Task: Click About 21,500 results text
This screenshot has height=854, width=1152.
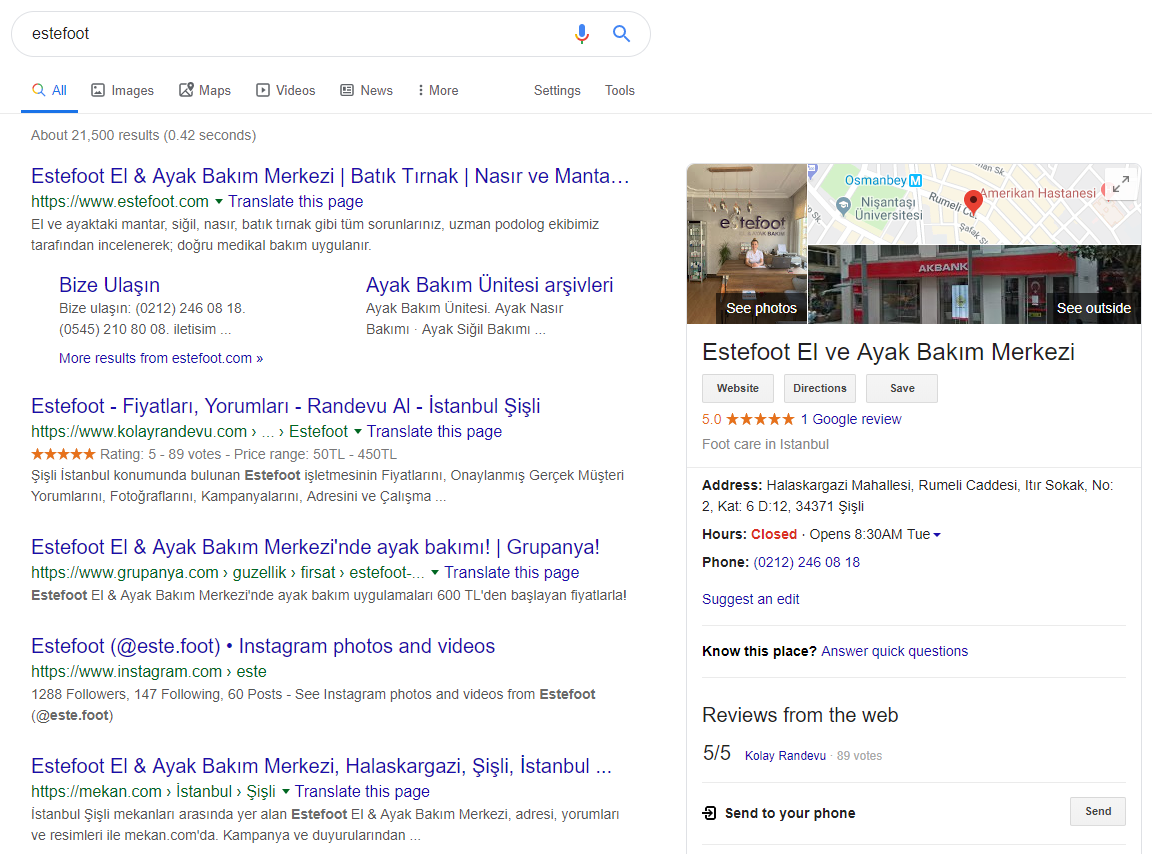Action: point(143,135)
